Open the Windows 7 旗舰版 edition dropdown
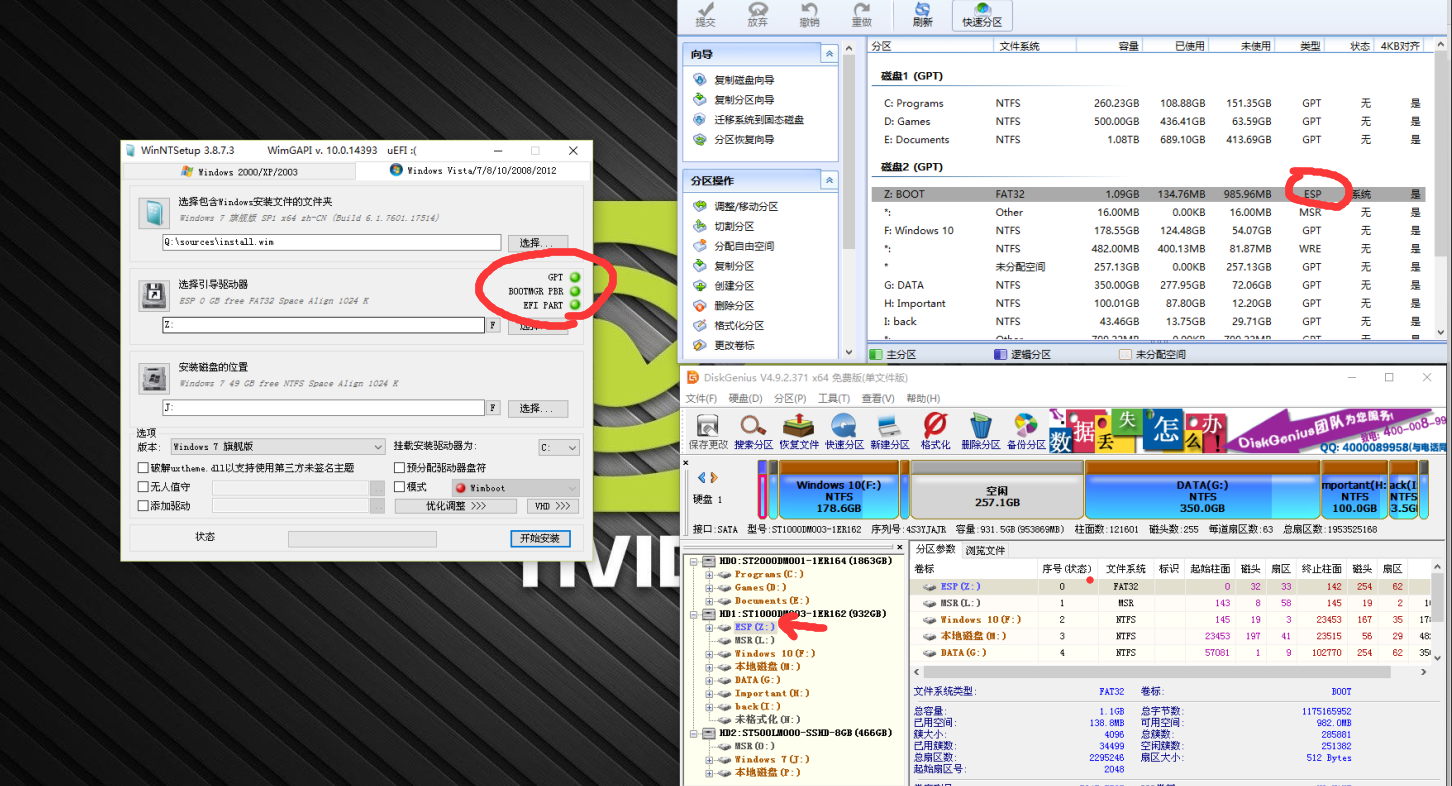 coord(277,447)
